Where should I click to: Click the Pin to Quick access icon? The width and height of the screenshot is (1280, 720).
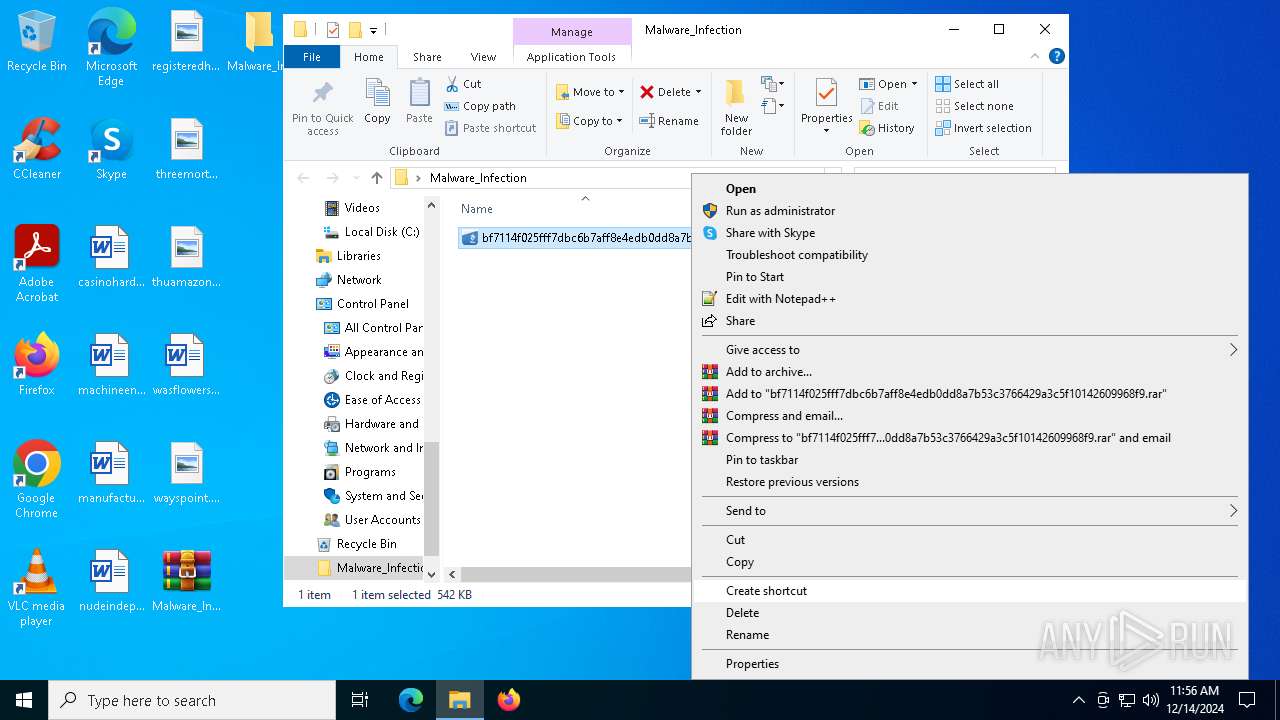(322, 95)
